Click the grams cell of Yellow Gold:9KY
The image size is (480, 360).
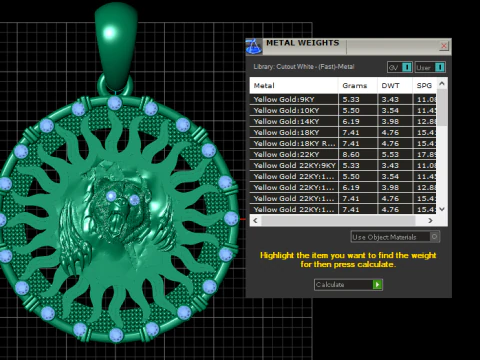click(x=358, y=99)
